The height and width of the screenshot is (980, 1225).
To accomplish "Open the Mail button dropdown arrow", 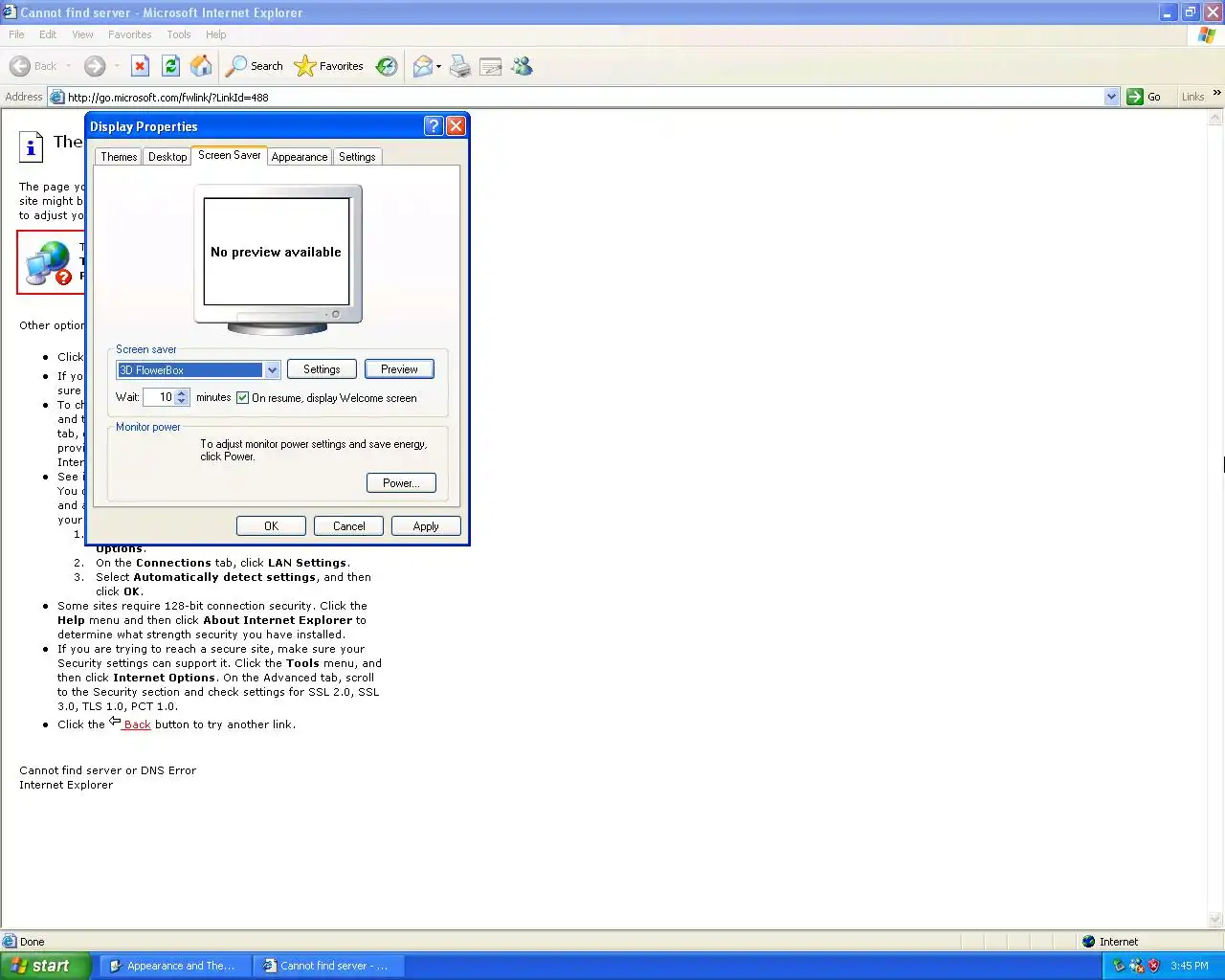I will coord(438,66).
